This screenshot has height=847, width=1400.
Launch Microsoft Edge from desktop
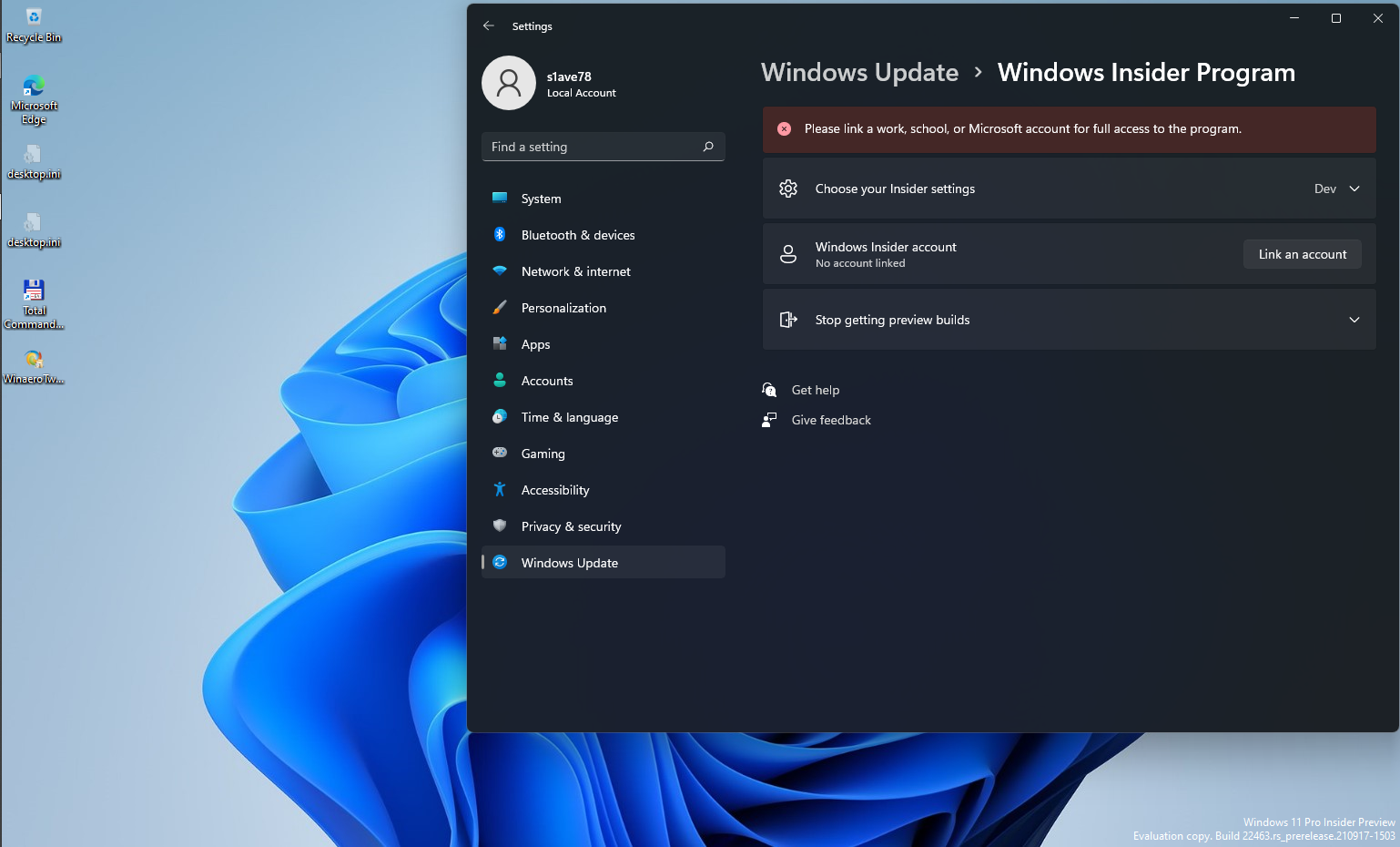click(x=34, y=99)
